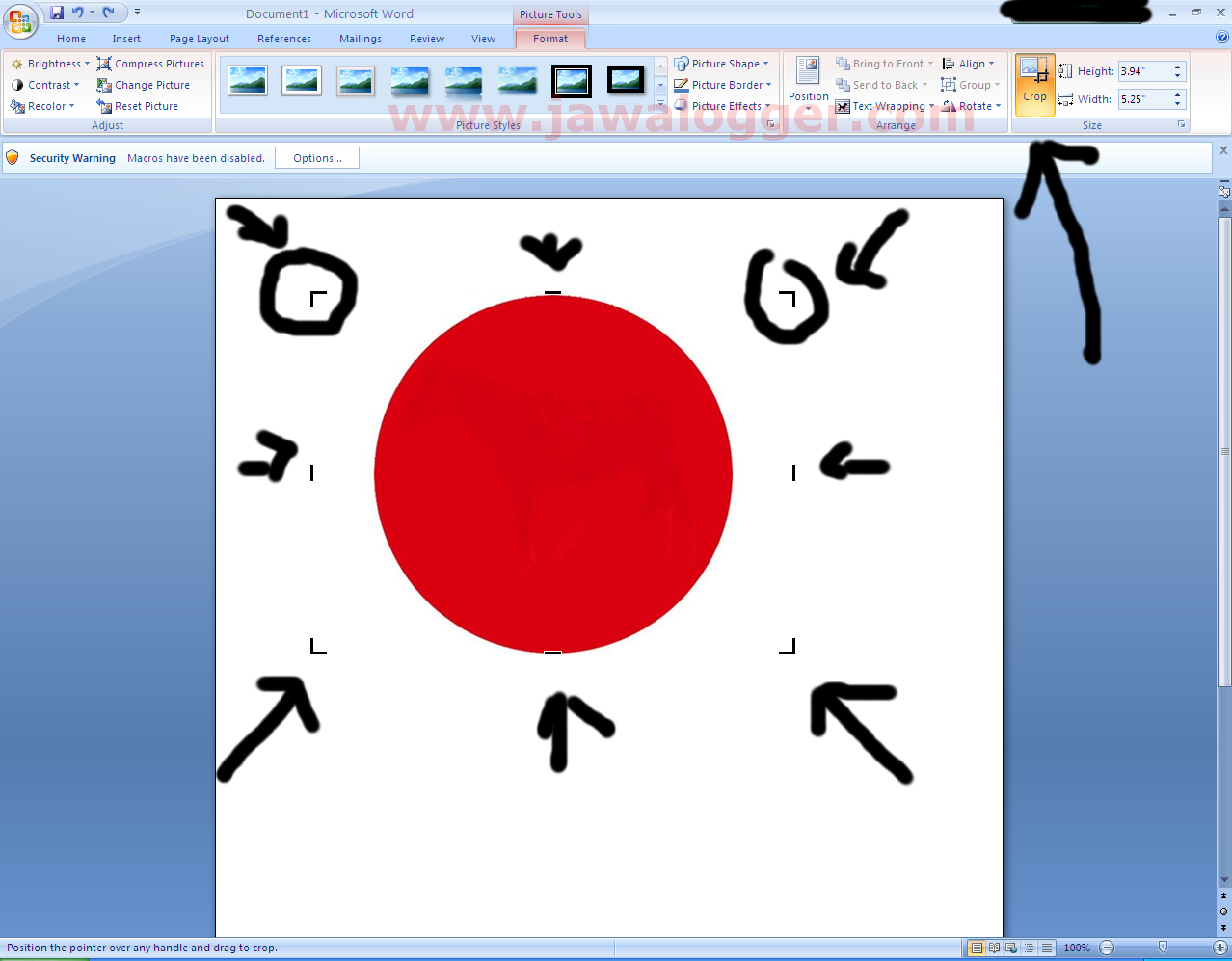Open the Picture Effects dropdown
The height and width of the screenshot is (961, 1232).
(722, 106)
